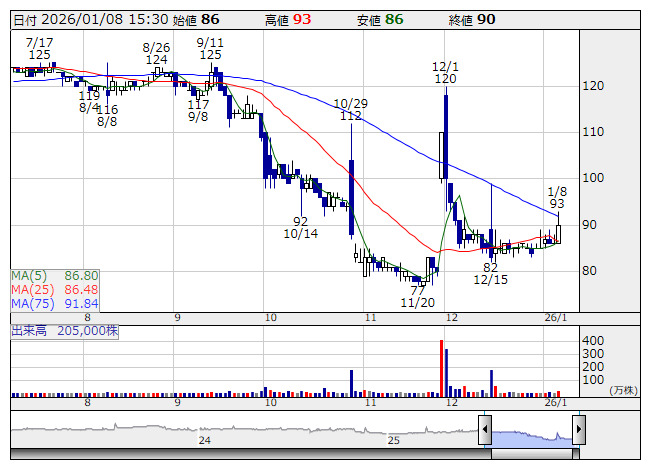This screenshot has width=653, height=470.
Task: Click the (万株) volume unit label
Action: point(623,390)
